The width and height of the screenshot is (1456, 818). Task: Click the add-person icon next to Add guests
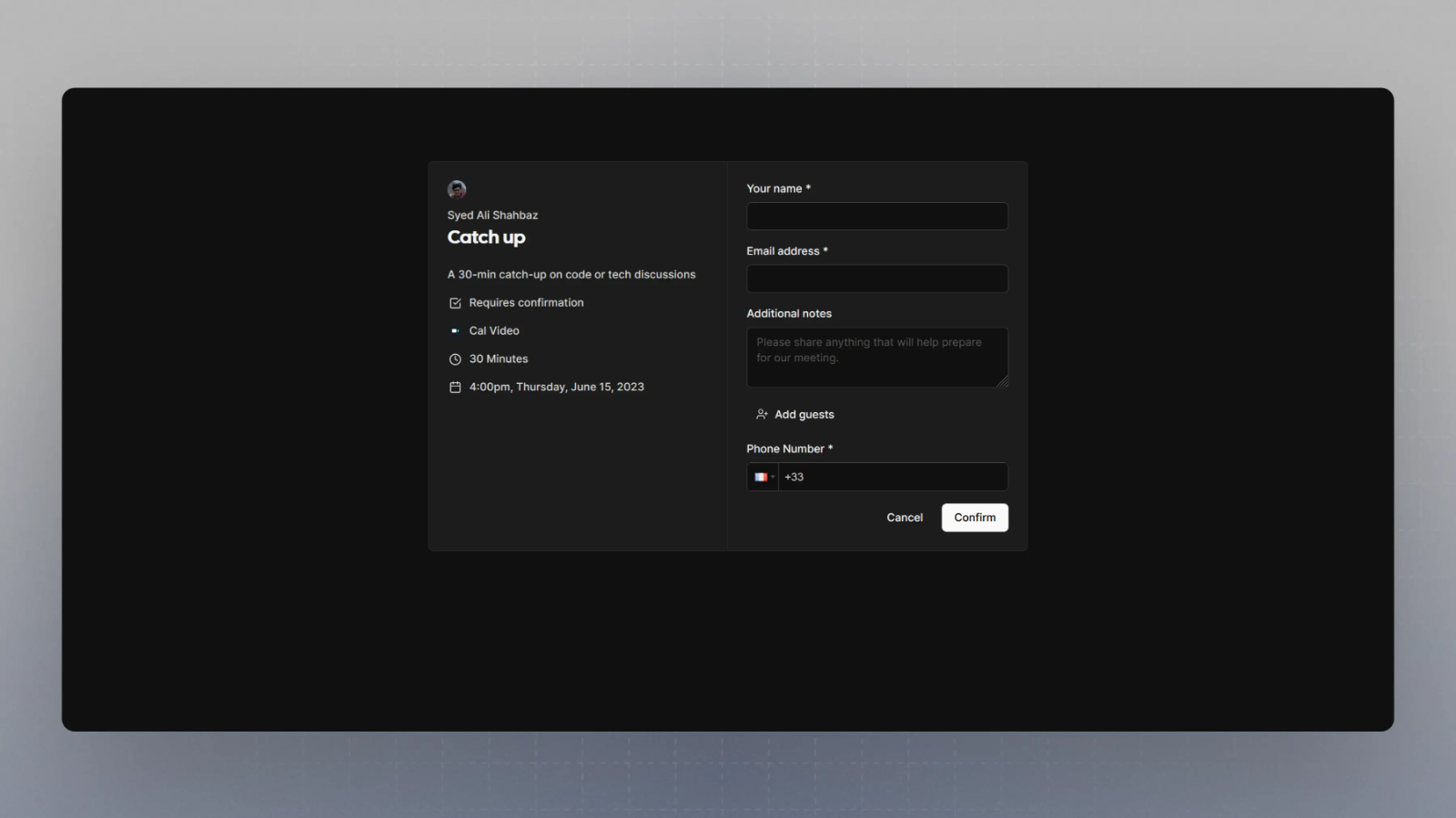(762, 415)
